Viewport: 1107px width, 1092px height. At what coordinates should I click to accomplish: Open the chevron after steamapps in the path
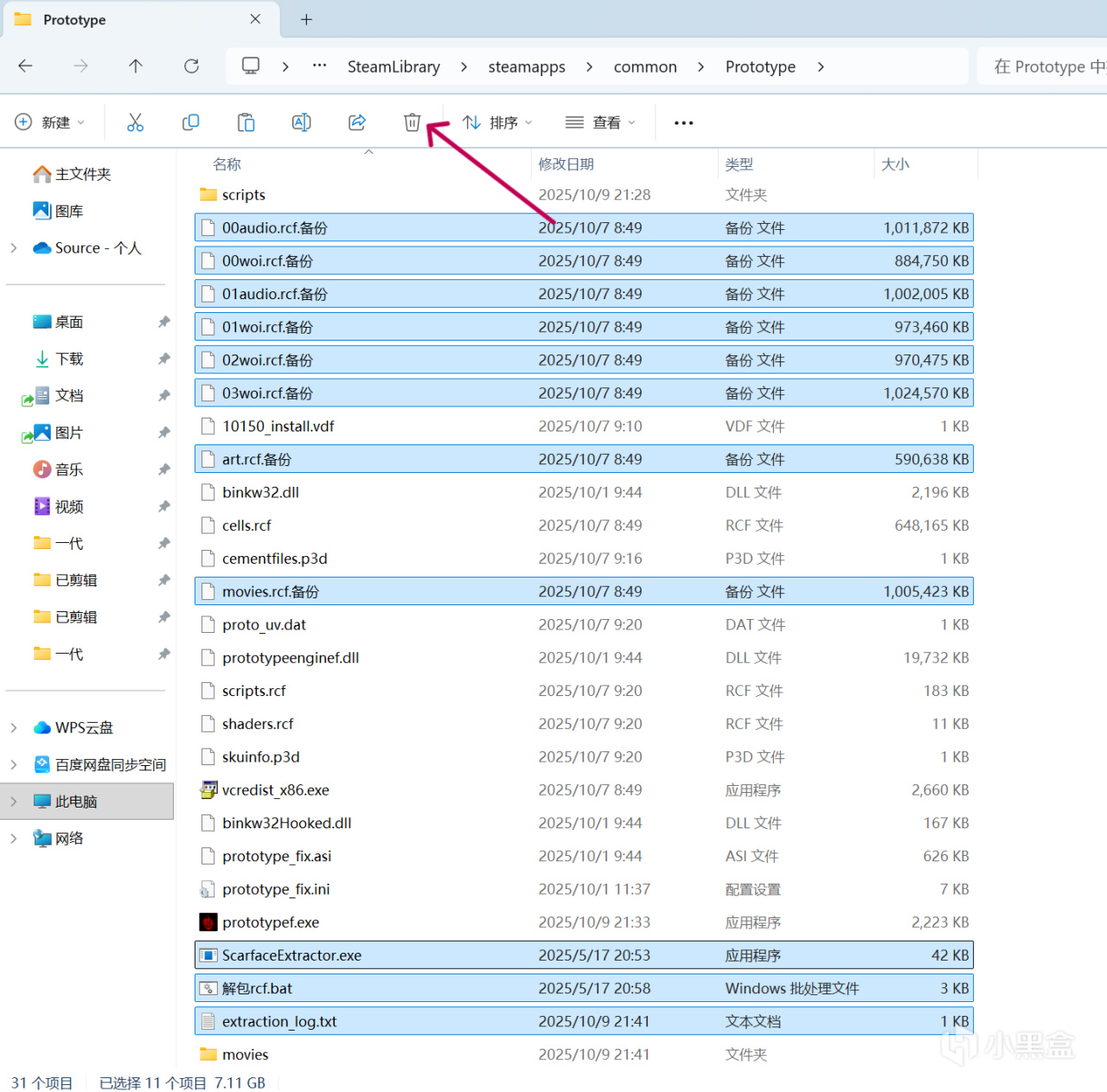click(589, 67)
